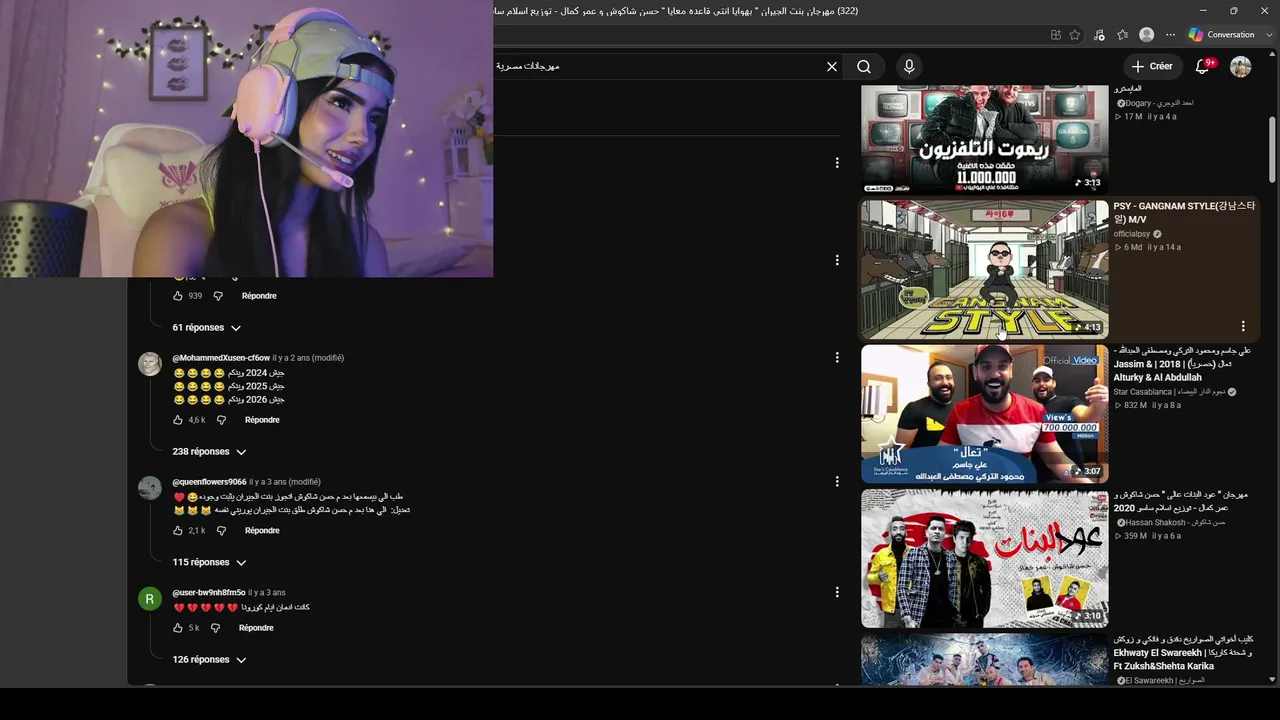Open the browser profile icon
Image resolution: width=1280 pixels, height=720 pixels.
1147,35
